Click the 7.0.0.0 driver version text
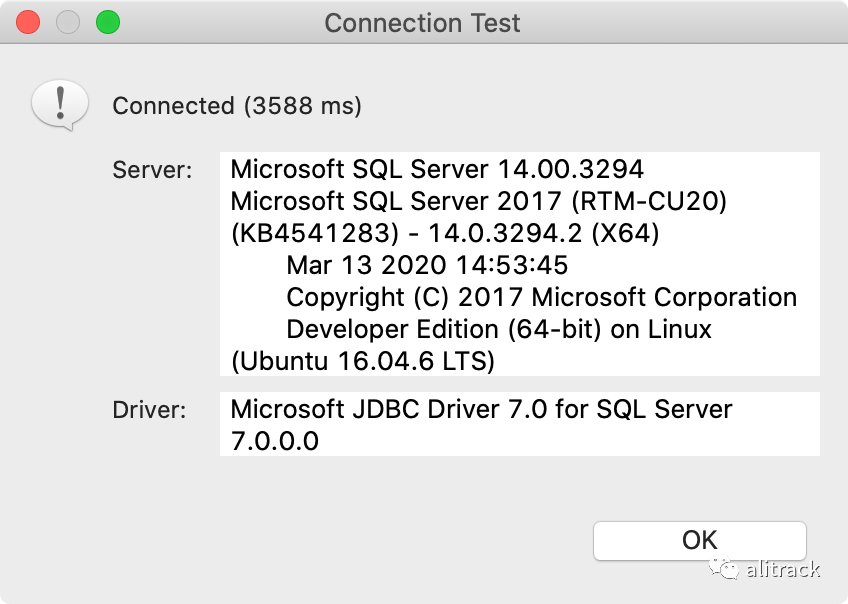 click(x=275, y=440)
